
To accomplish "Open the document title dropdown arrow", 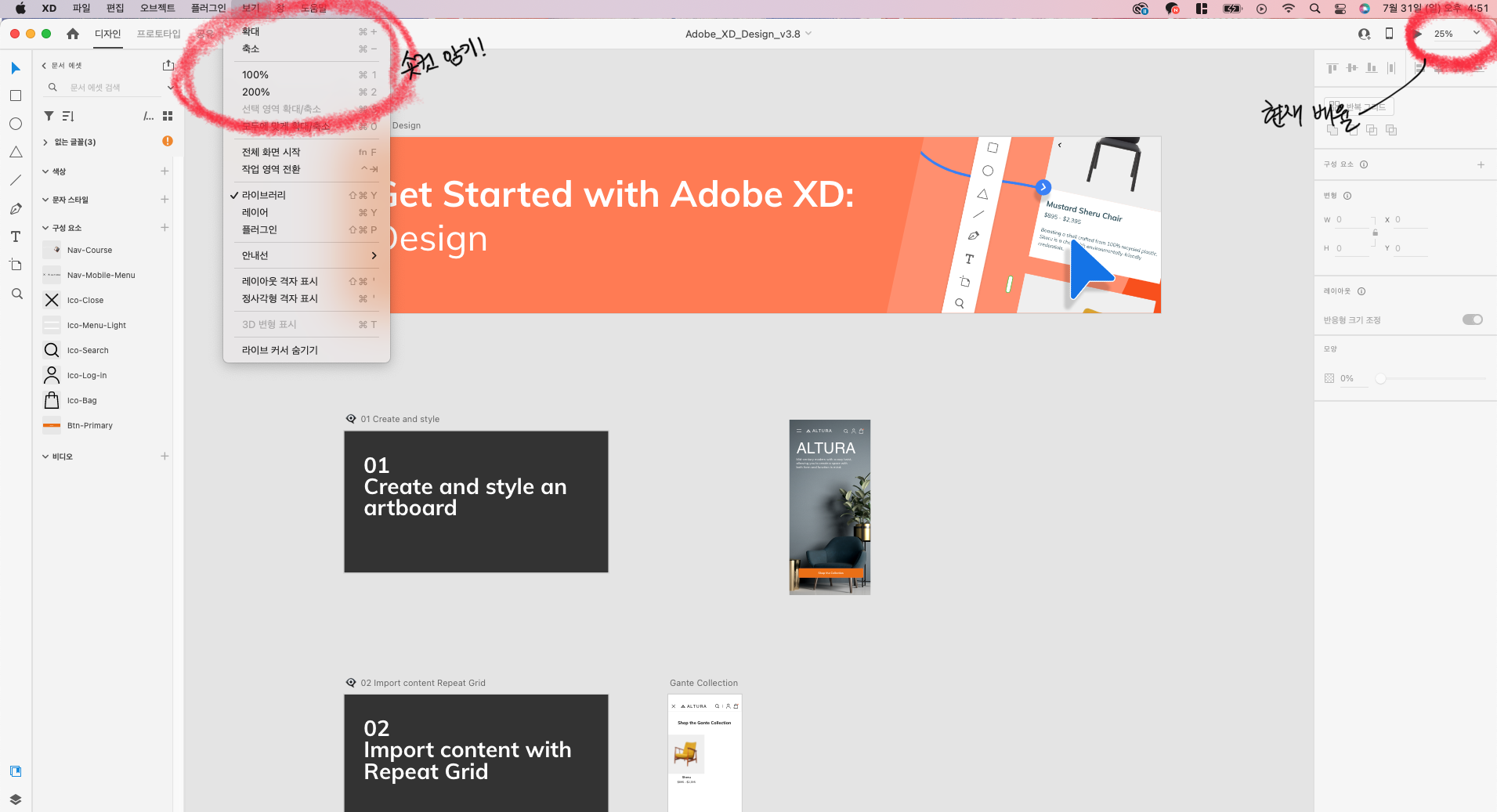I will 808,34.
